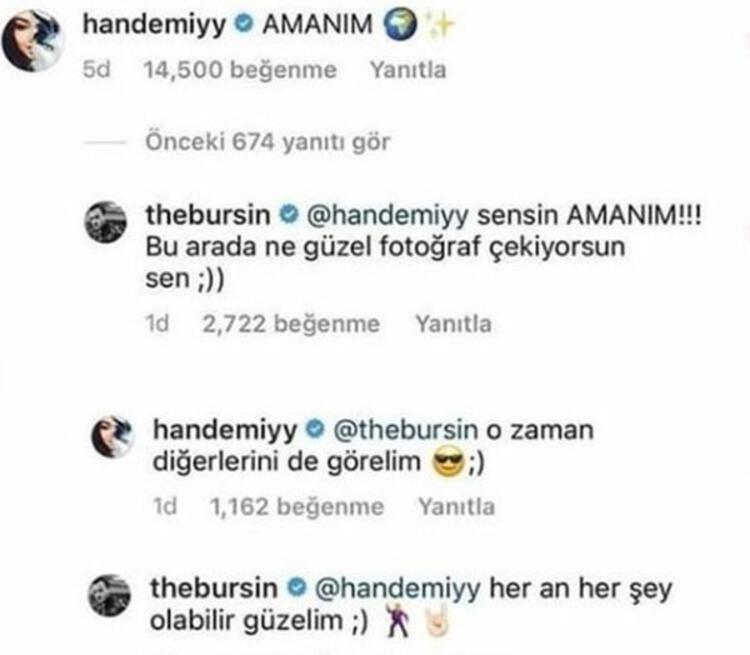Click Yanıtla under 'diğerlerini de görelim' reply
Image resolution: width=750 pixels, height=655 pixels.
point(457,507)
